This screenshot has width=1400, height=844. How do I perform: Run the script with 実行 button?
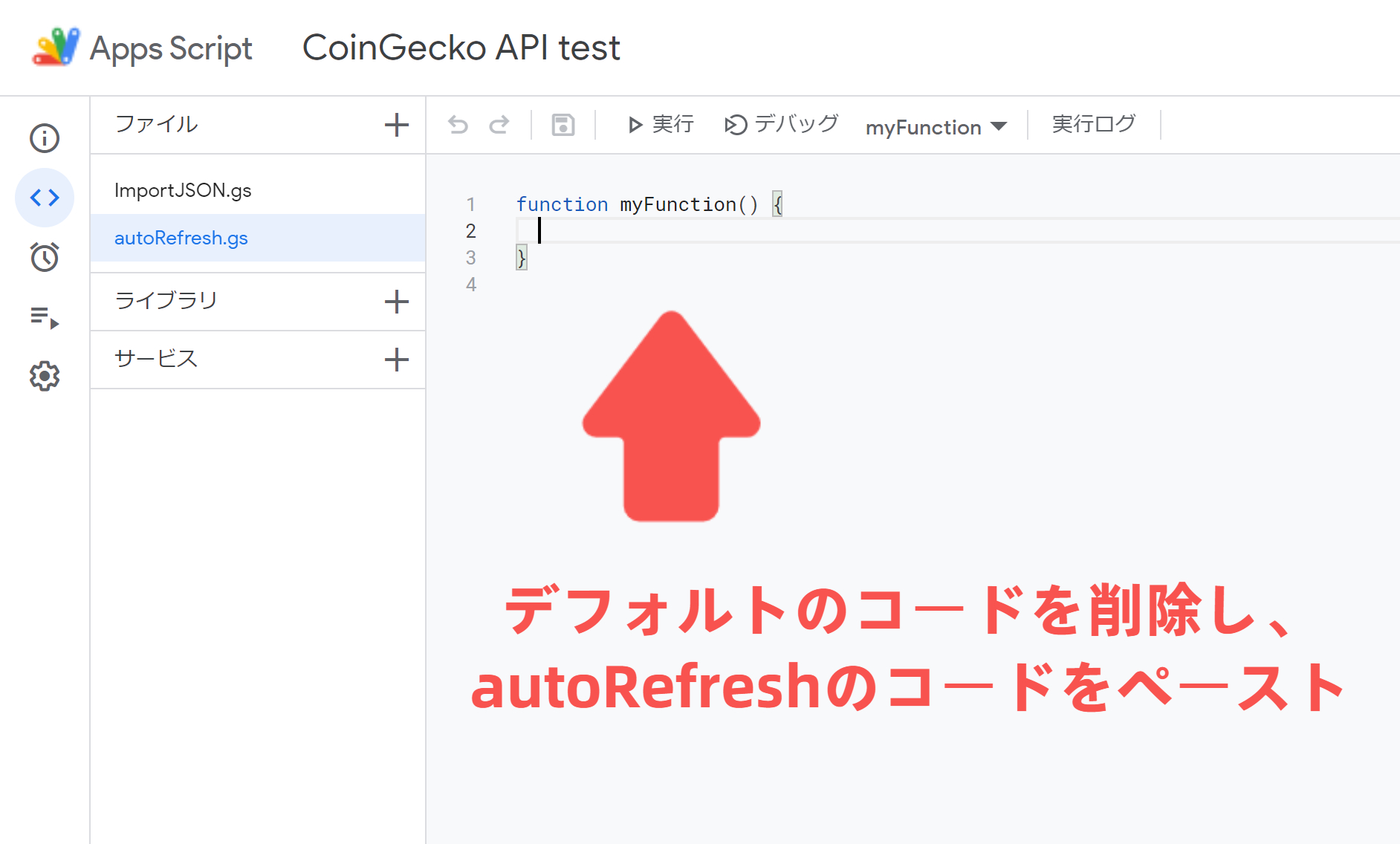pyautogui.click(x=660, y=125)
